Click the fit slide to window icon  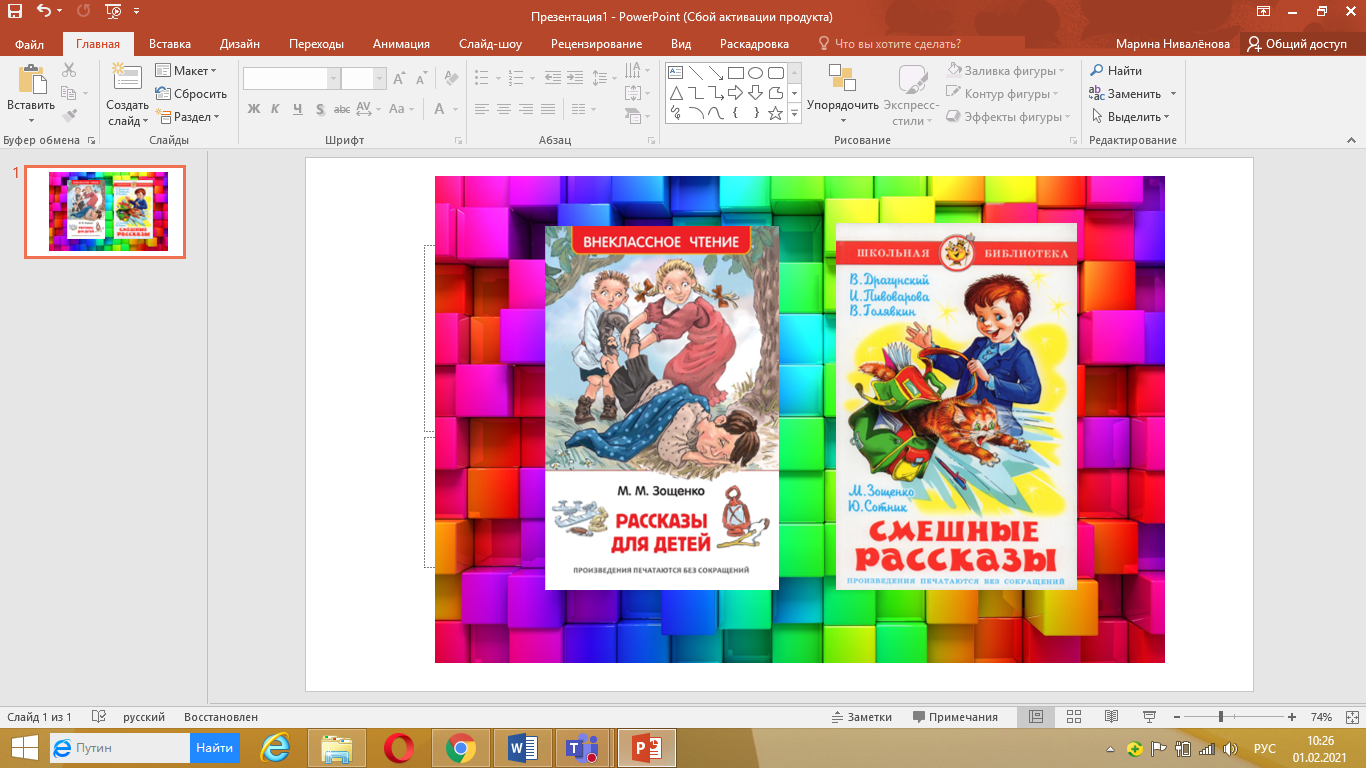pos(1350,717)
